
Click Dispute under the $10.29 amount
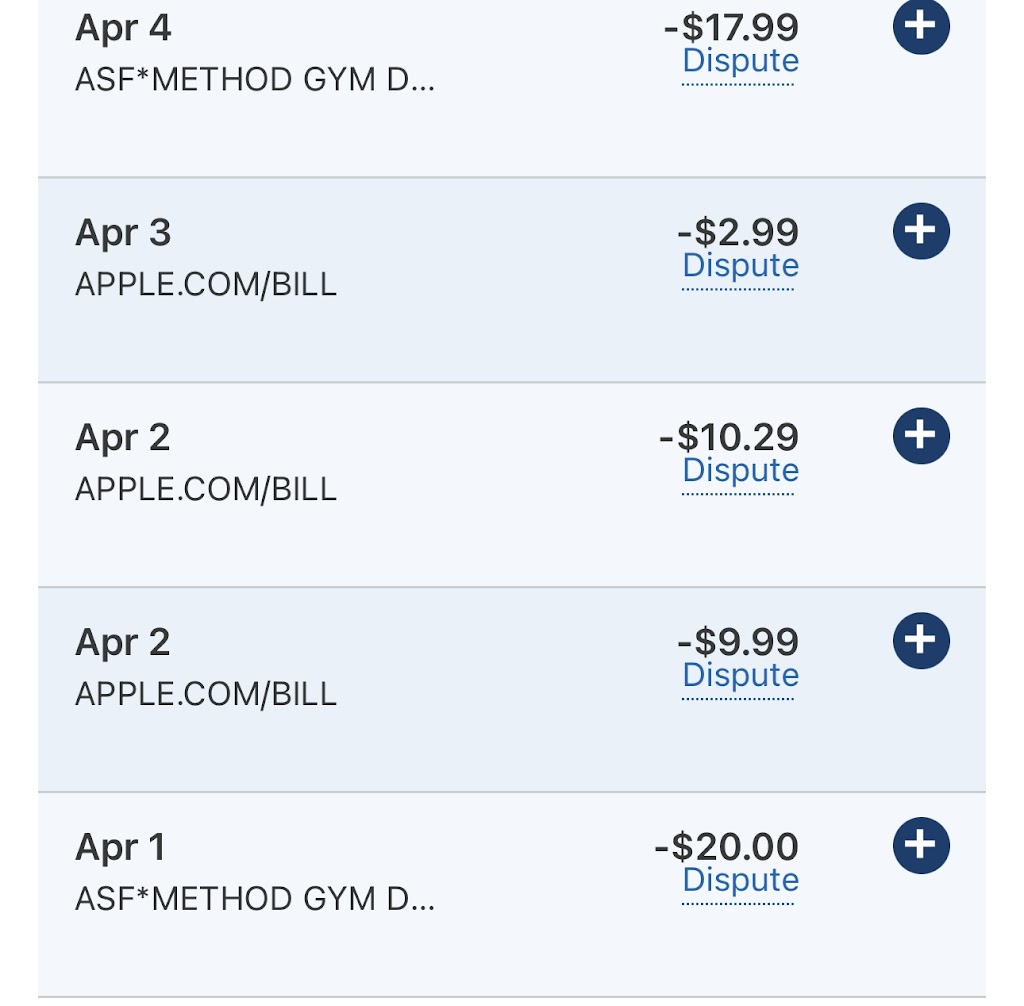(740, 471)
